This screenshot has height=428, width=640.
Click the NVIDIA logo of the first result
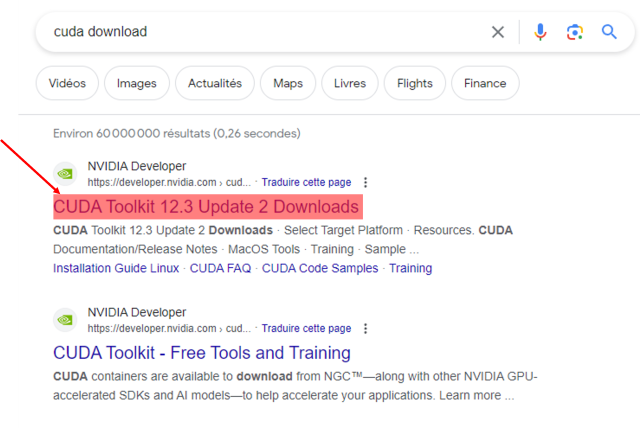[x=65, y=174]
